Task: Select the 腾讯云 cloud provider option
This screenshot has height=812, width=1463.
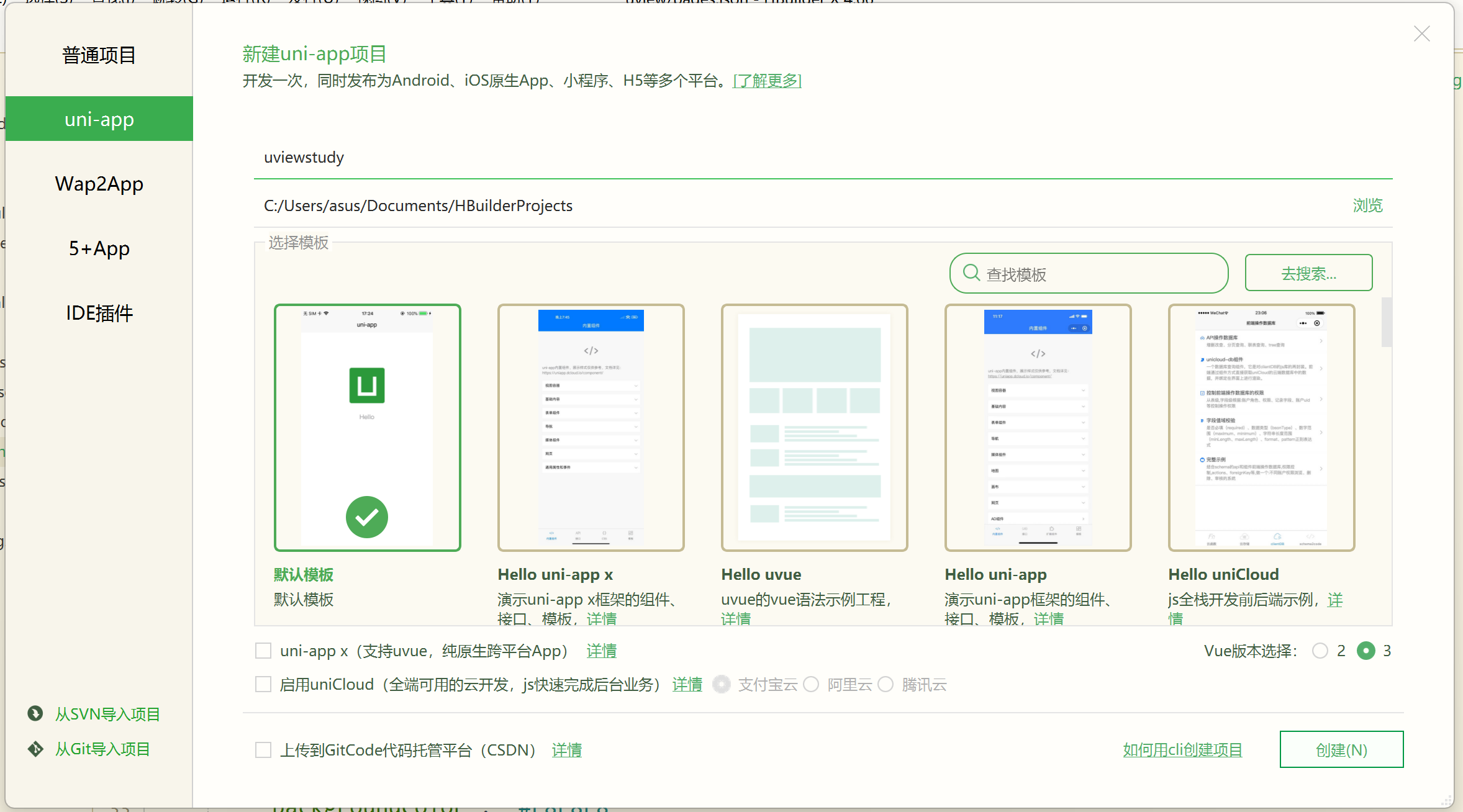Action: 886,684
